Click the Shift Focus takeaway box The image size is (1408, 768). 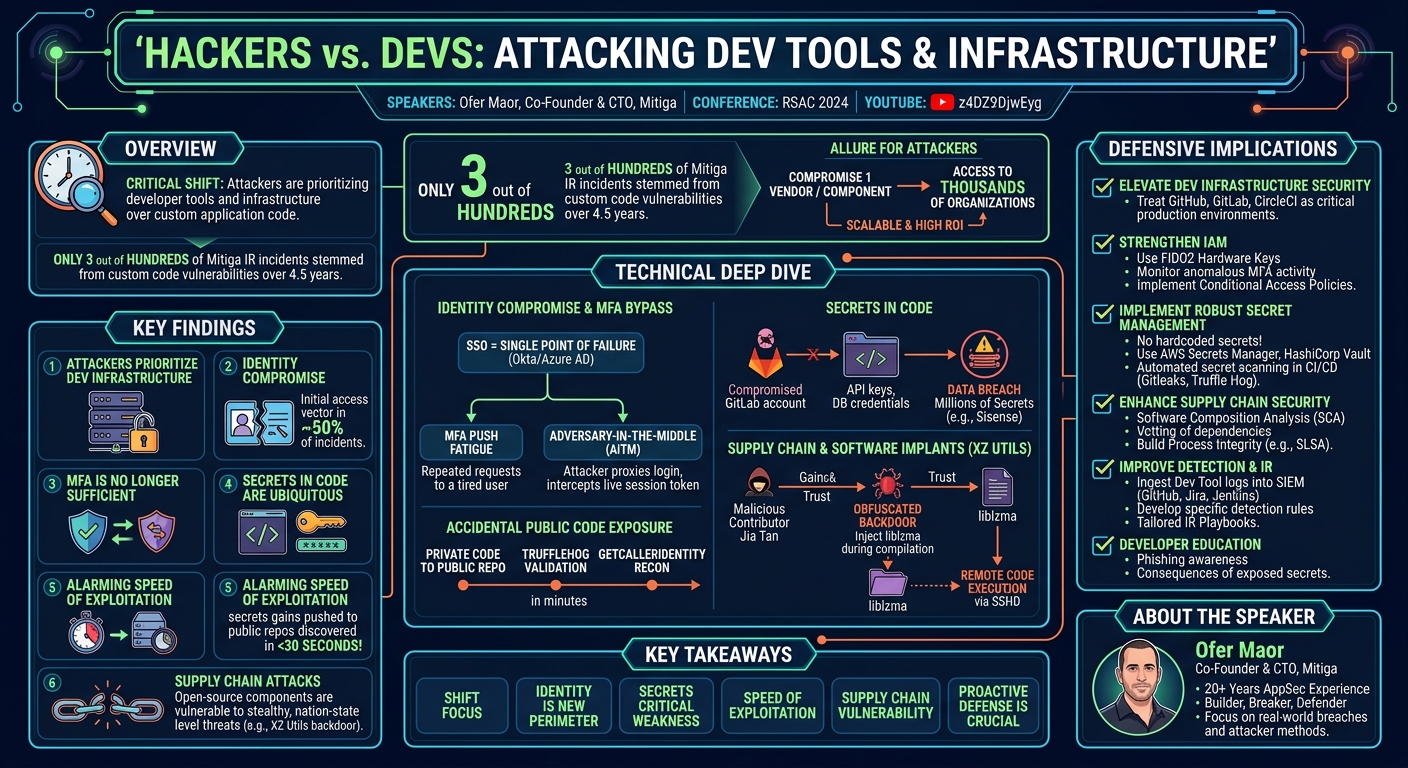point(462,705)
